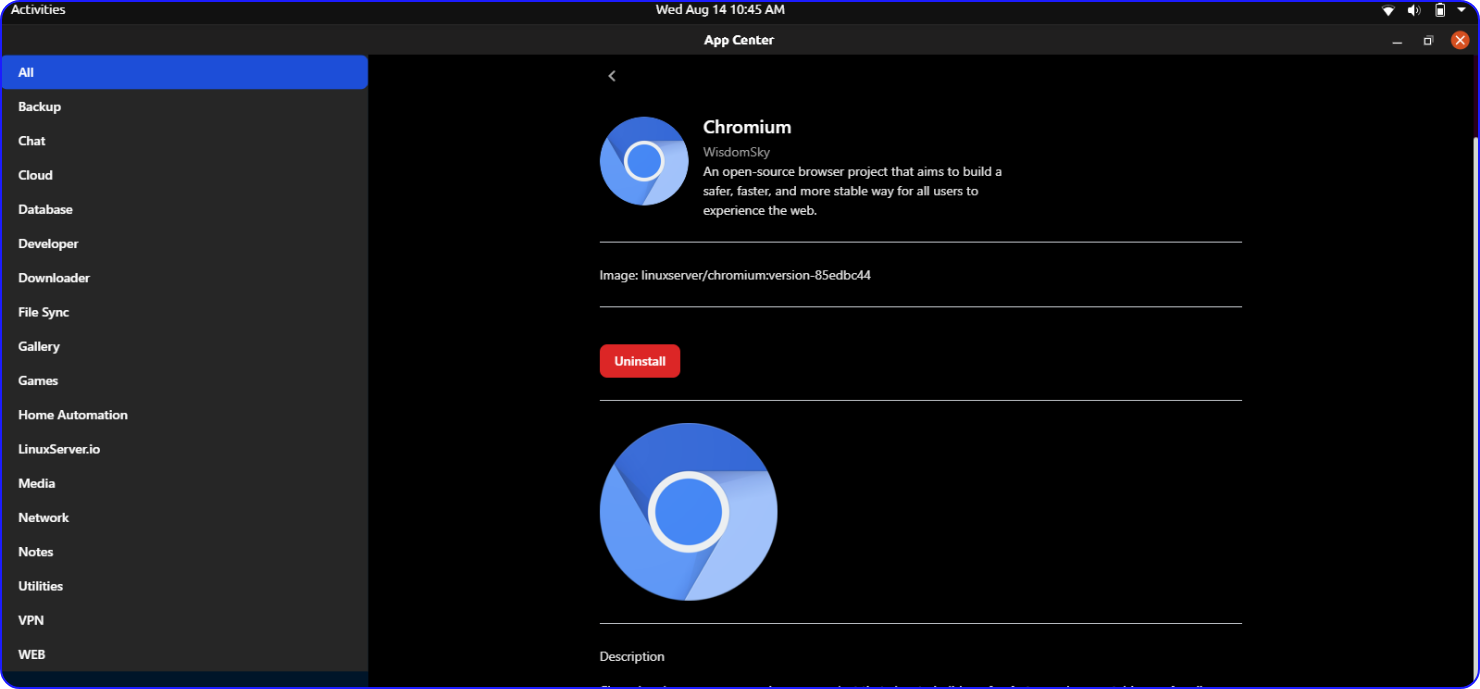Minimize the App Center window
Viewport: 1480px width, 689px height.
(x=1396, y=41)
